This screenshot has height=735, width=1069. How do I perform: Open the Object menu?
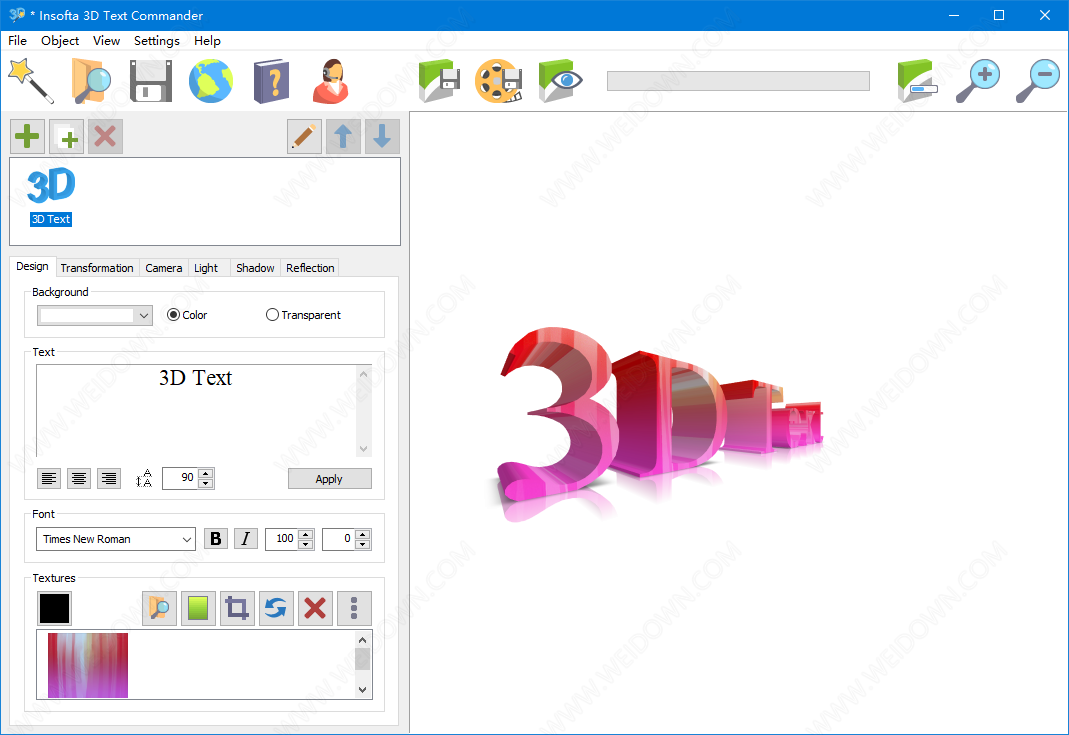pyautogui.click(x=60, y=41)
